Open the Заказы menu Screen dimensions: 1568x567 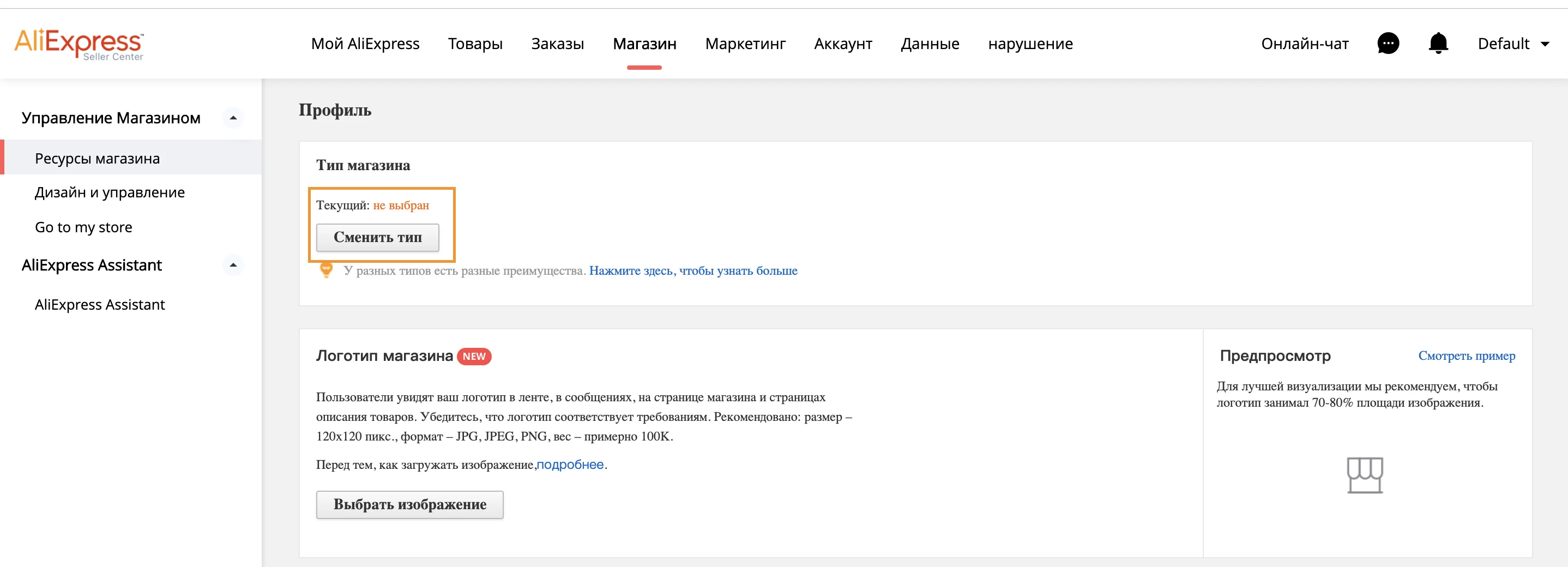(x=558, y=44)
